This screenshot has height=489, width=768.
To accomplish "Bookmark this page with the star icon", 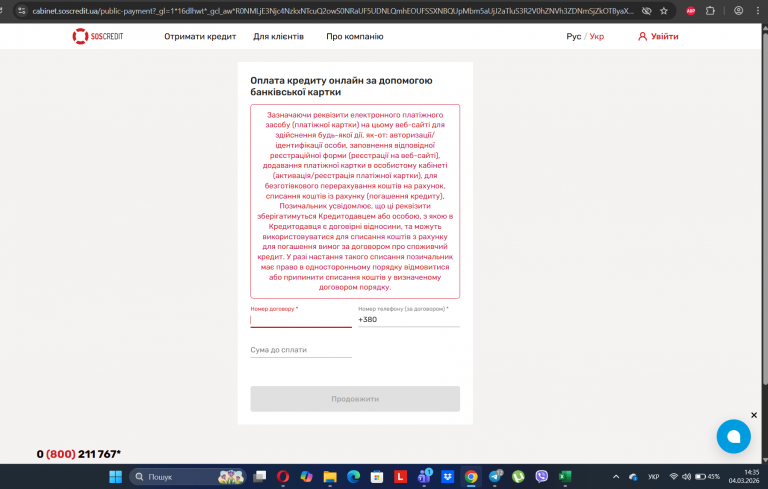I will click(x=664, y=11).
